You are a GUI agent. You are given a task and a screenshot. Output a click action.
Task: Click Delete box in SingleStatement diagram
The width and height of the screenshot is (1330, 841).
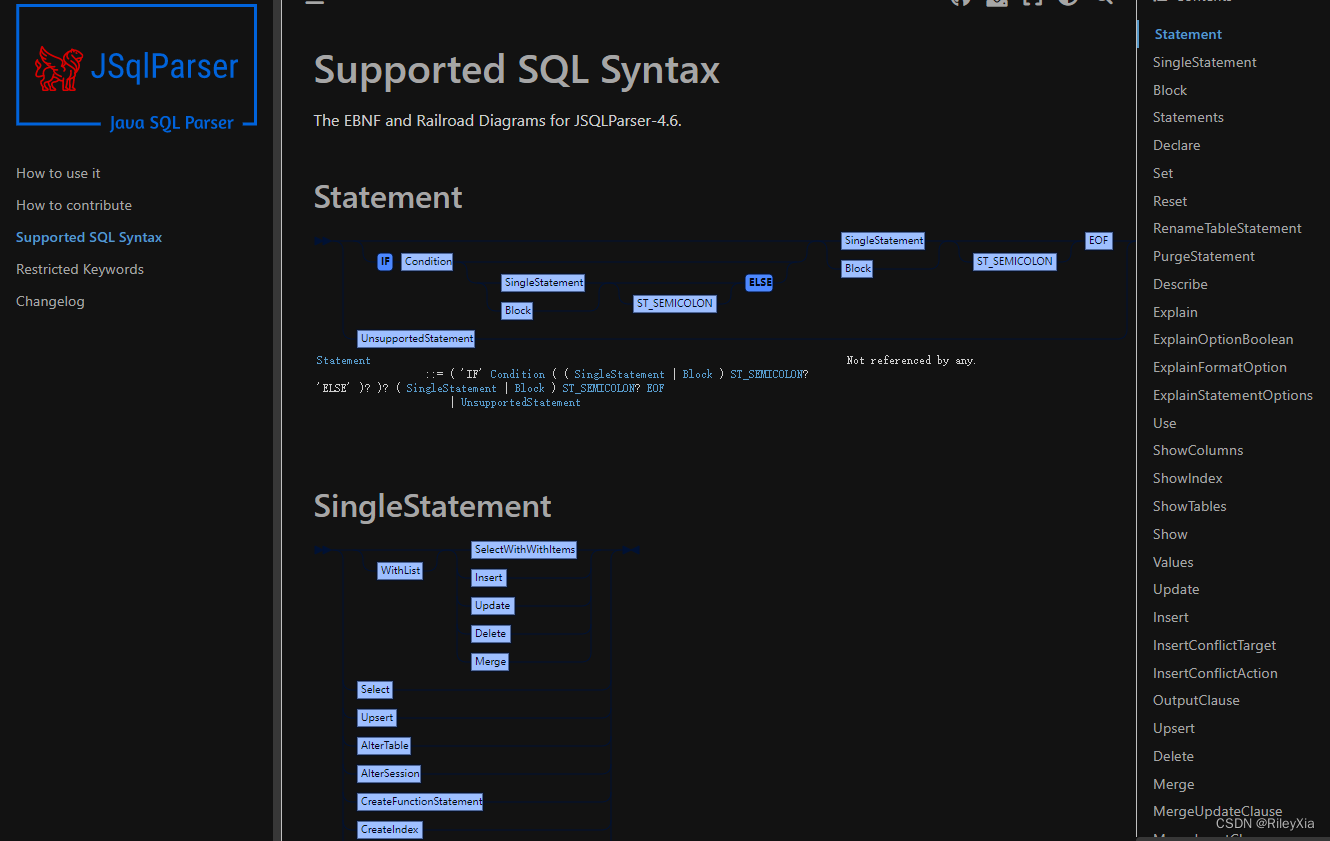pos(491,634)
